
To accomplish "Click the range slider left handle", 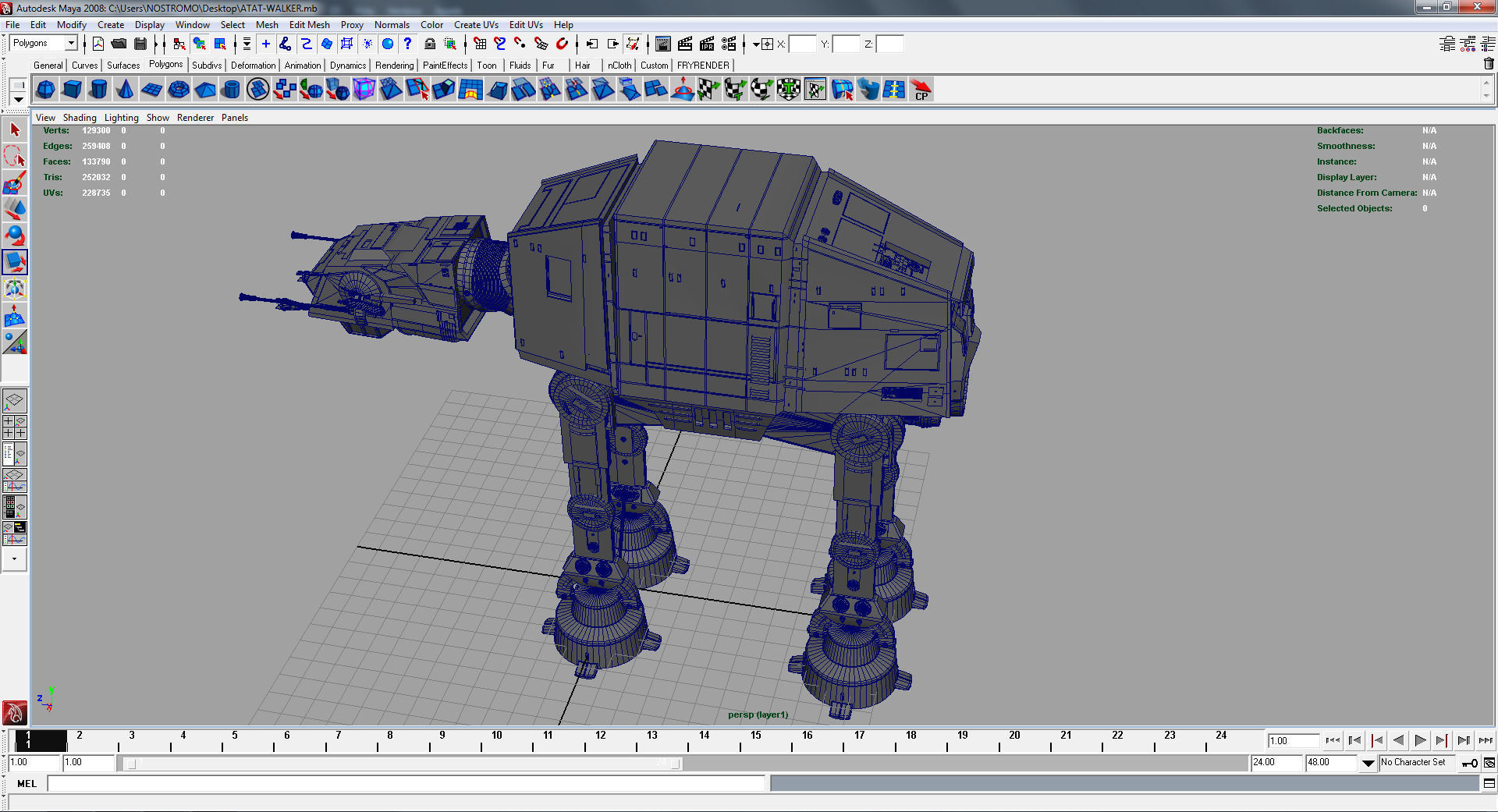I will tap(132, 764).
